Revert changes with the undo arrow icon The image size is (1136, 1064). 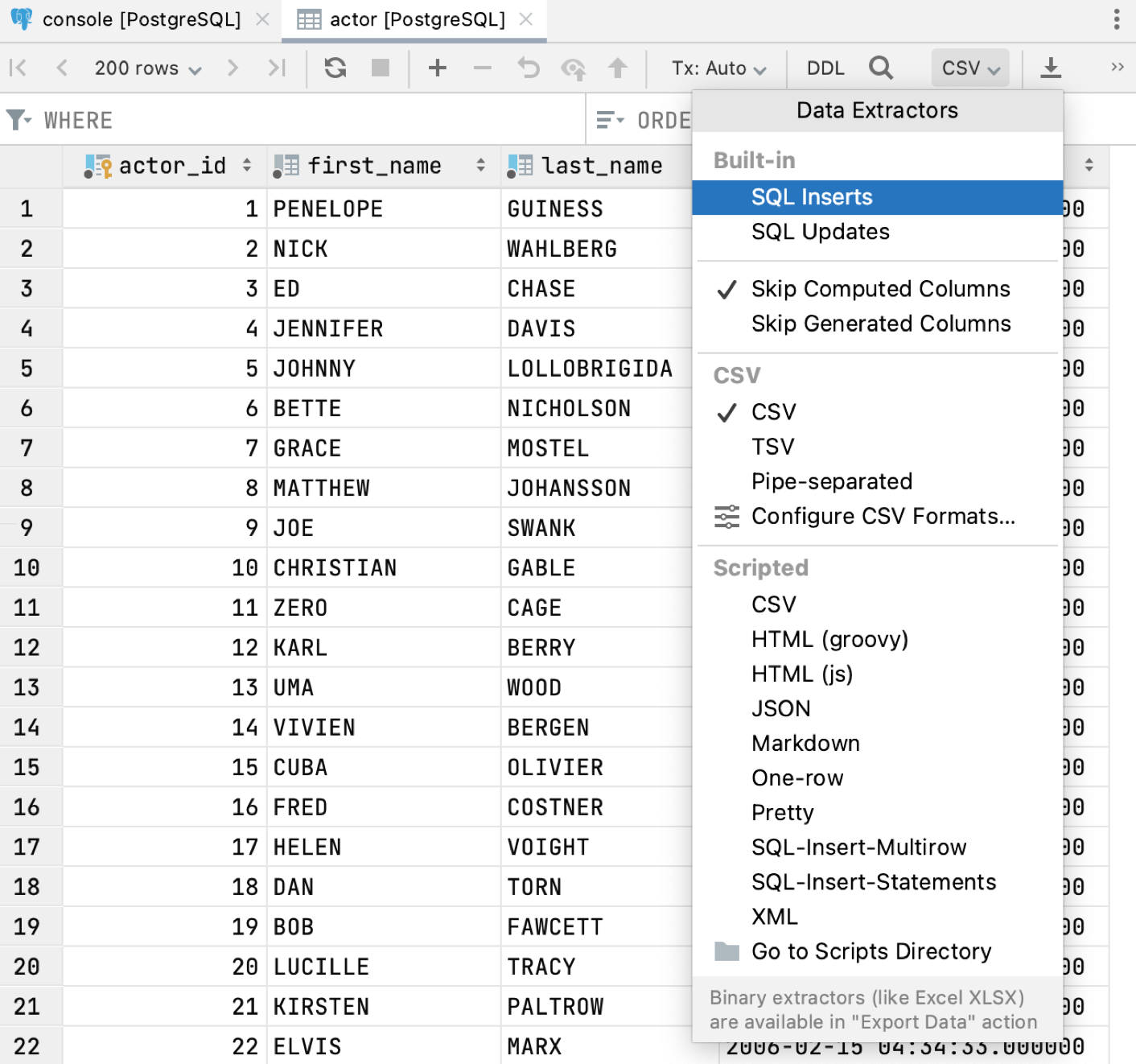click(x=529, y=68)
